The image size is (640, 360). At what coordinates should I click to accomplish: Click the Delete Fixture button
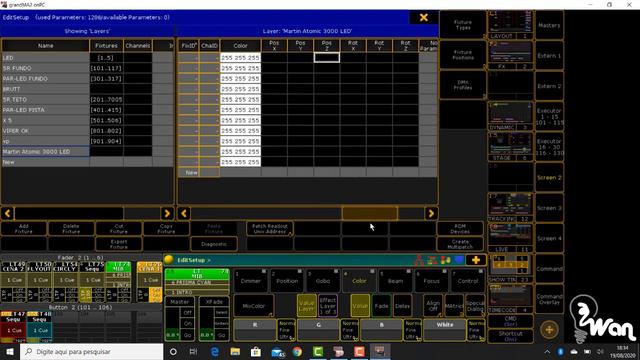tap(71, 229)
